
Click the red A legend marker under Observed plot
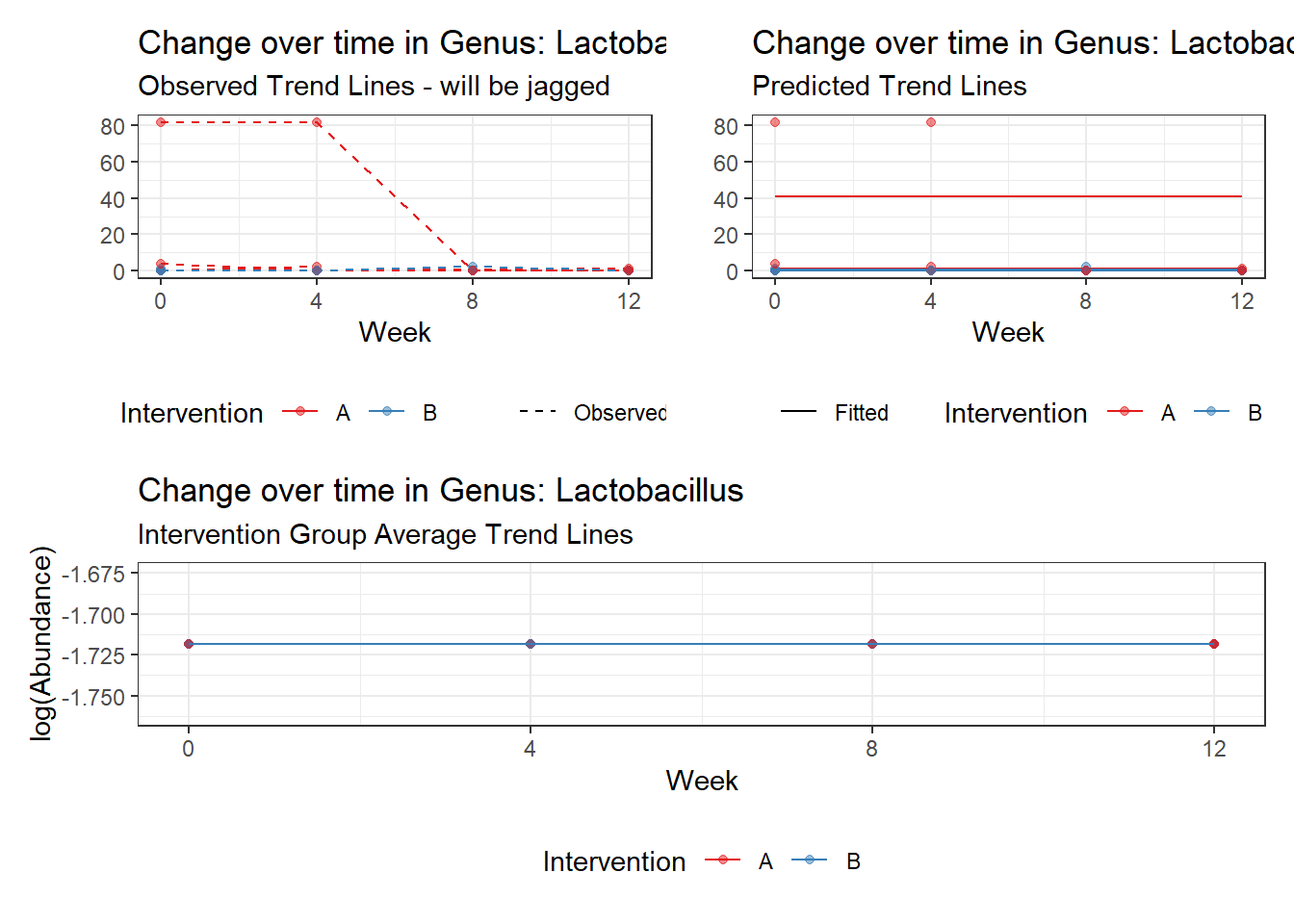point(300,411)
